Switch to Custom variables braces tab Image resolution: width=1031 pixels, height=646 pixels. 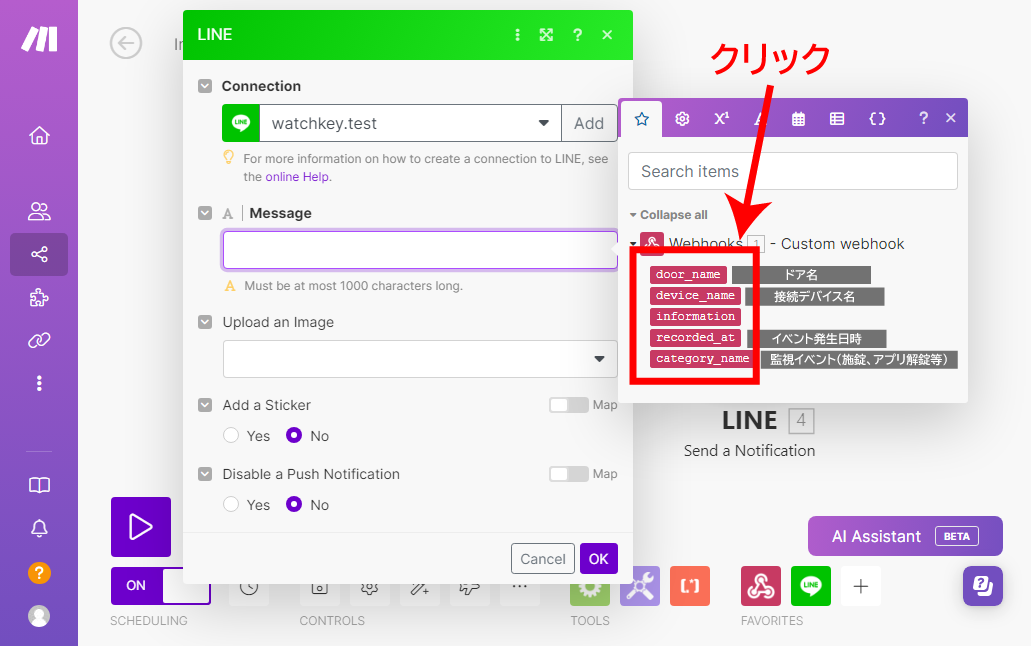point(877,119)
